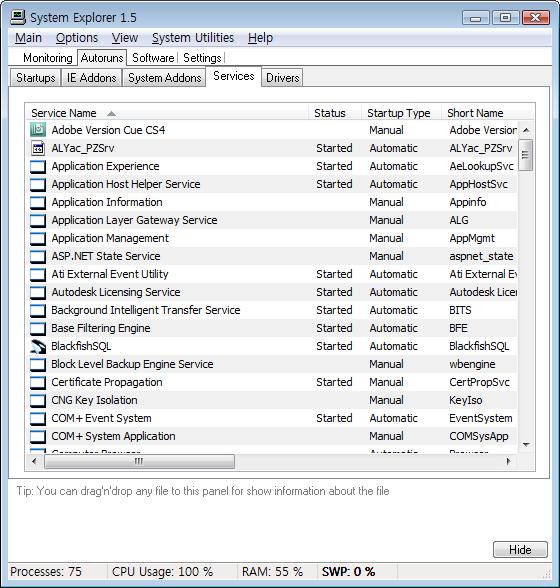Select the BlackfishSQL service name text
The image size is (560, 588).
pos(81,346)
